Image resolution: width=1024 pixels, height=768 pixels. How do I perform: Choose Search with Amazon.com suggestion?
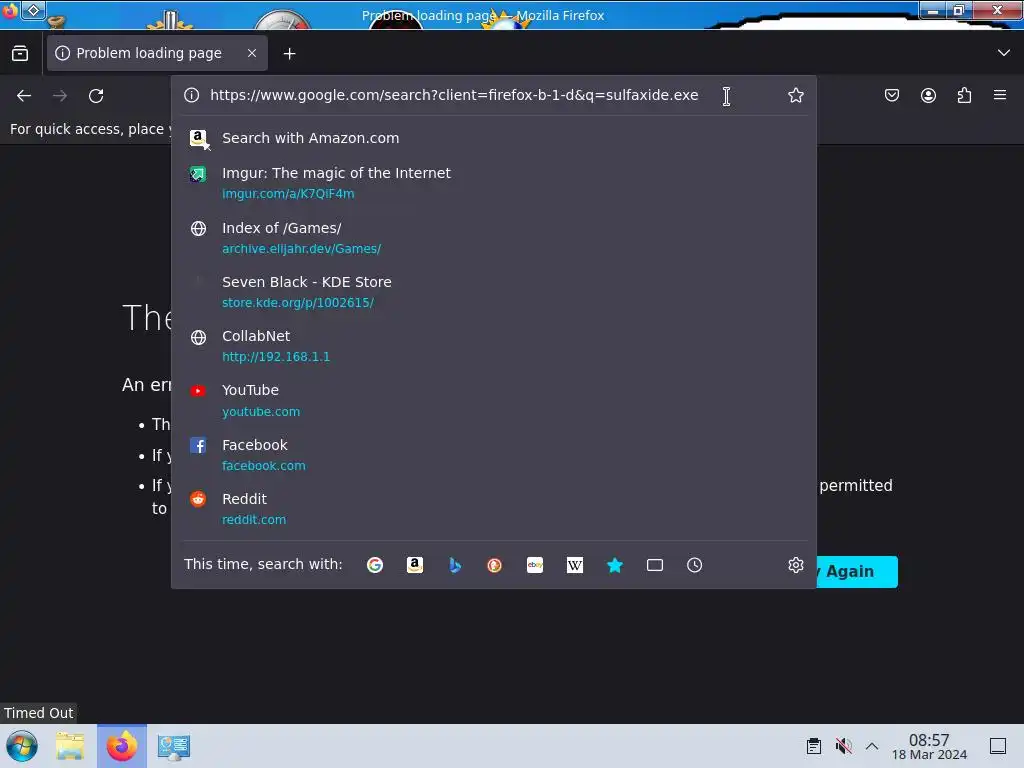494,138
